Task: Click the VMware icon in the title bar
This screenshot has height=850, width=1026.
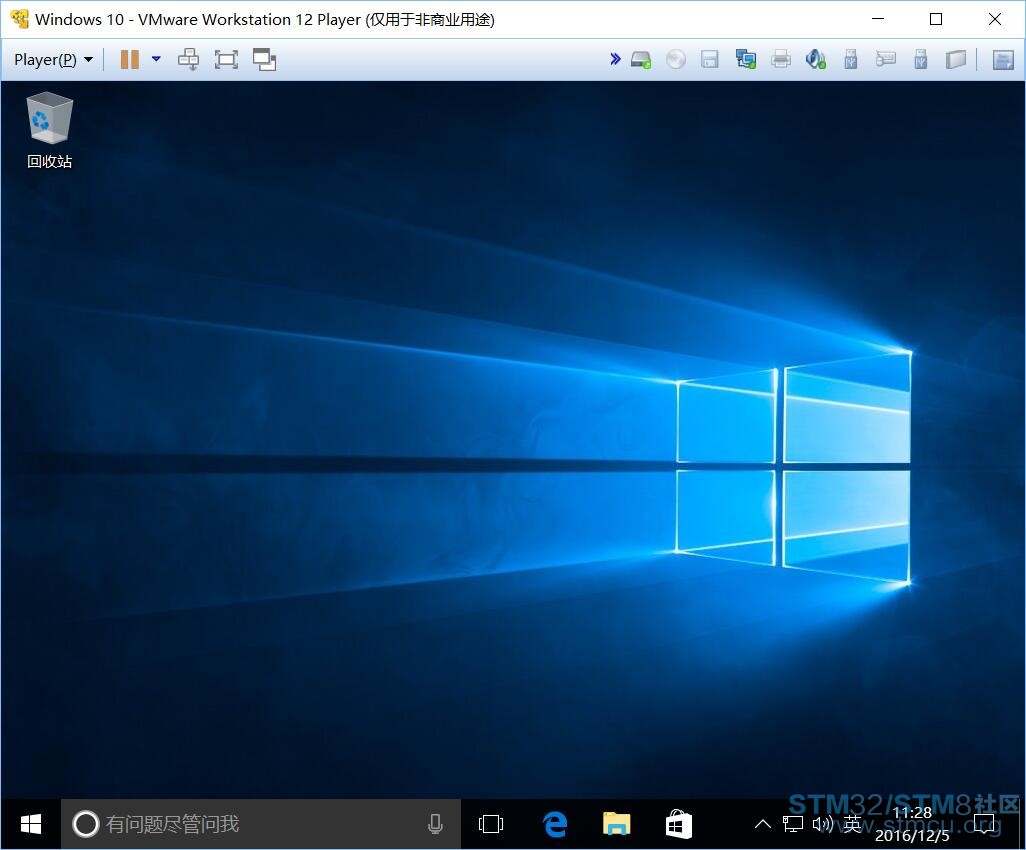Action: pos(20,19)
